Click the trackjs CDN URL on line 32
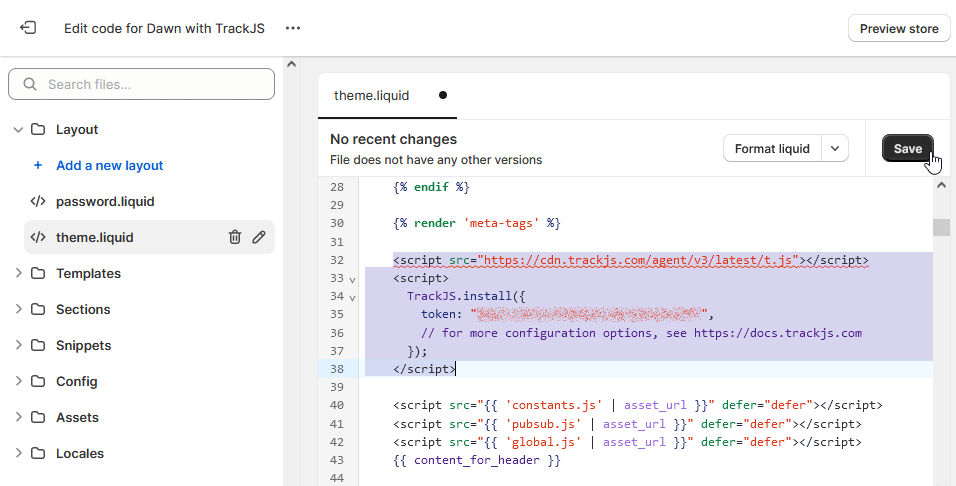The image size is (956, 486). pos(638,260)
